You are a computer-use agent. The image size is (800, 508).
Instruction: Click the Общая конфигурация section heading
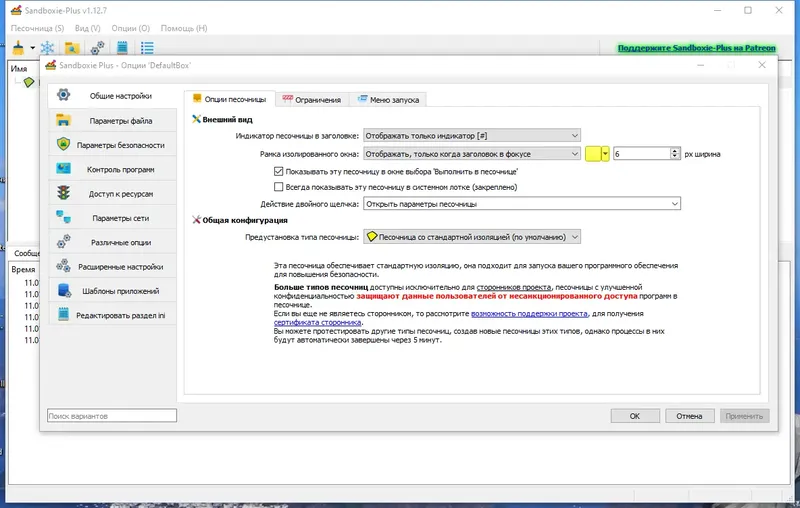click(245, 220)
